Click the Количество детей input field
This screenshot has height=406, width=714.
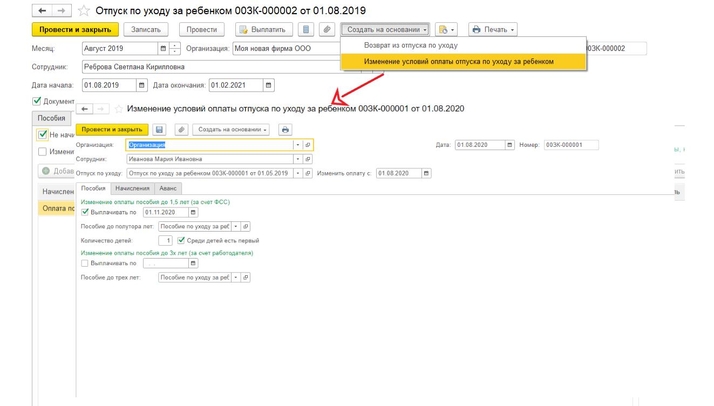165,240
